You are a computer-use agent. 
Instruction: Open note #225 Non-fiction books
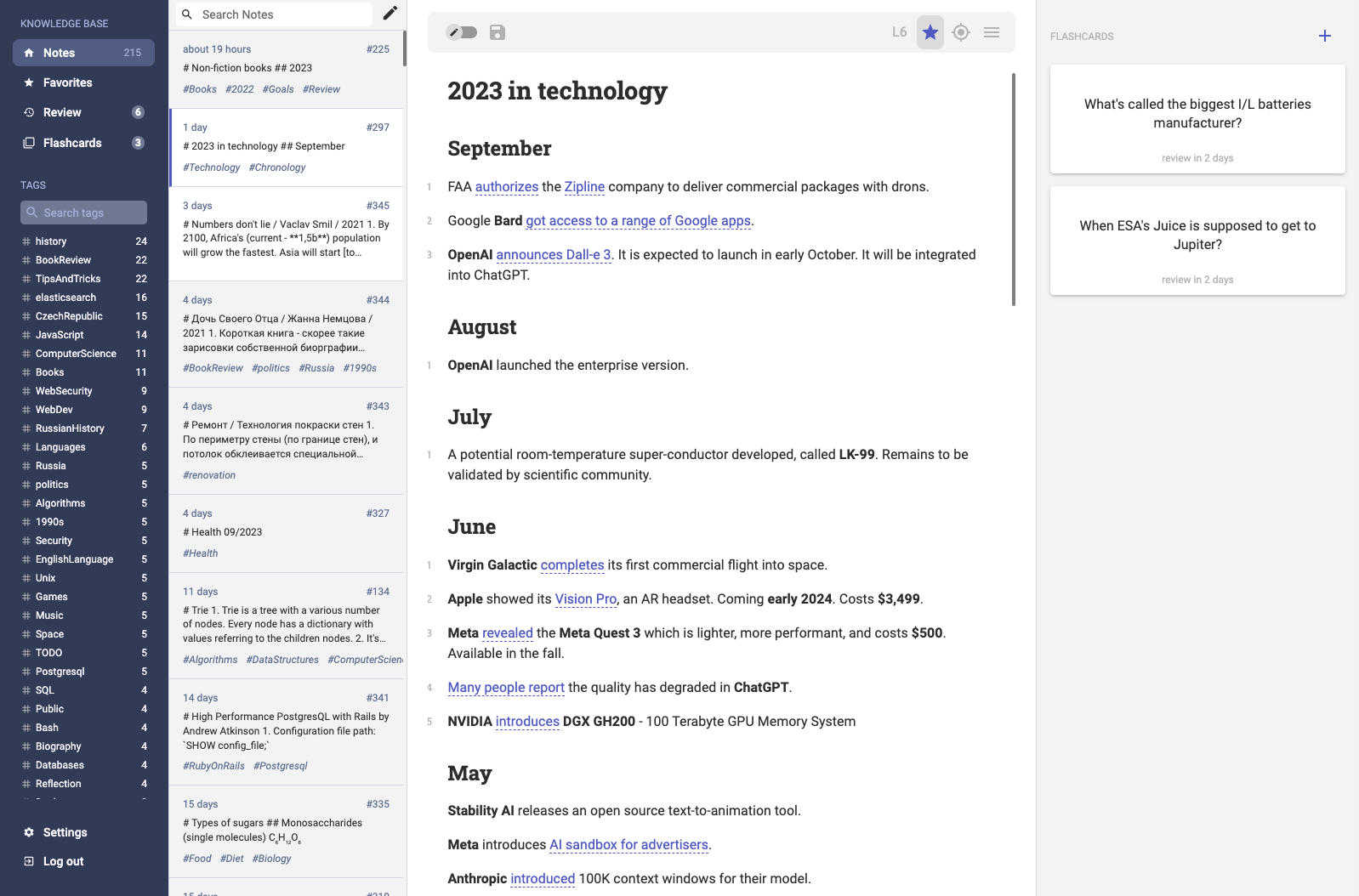pos(286,69)
